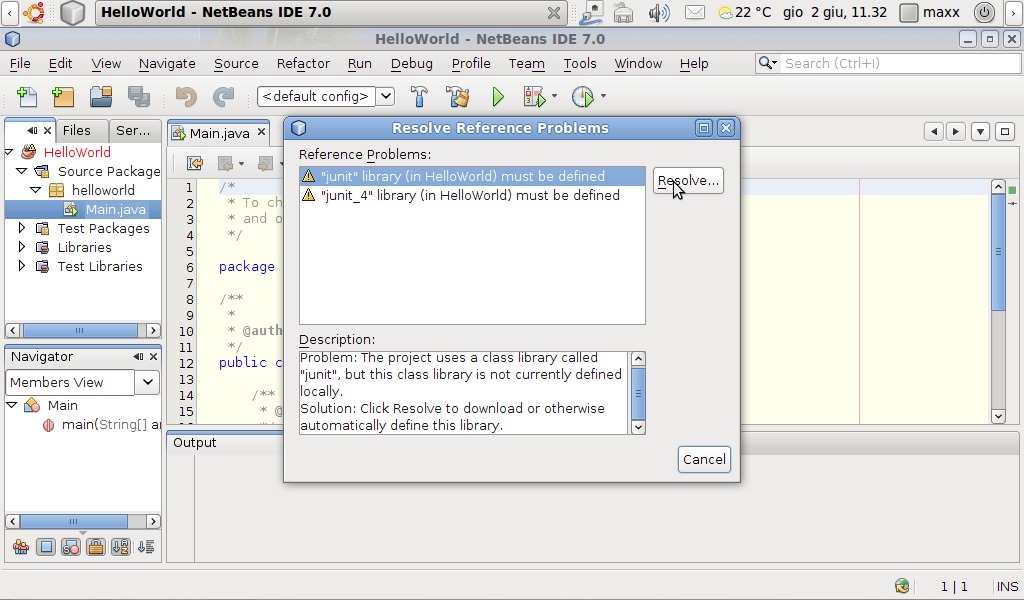This screenshot has height=600, width=1024.
Task: Click the mail envelope icon in the top panel
Action: point(695,12)
